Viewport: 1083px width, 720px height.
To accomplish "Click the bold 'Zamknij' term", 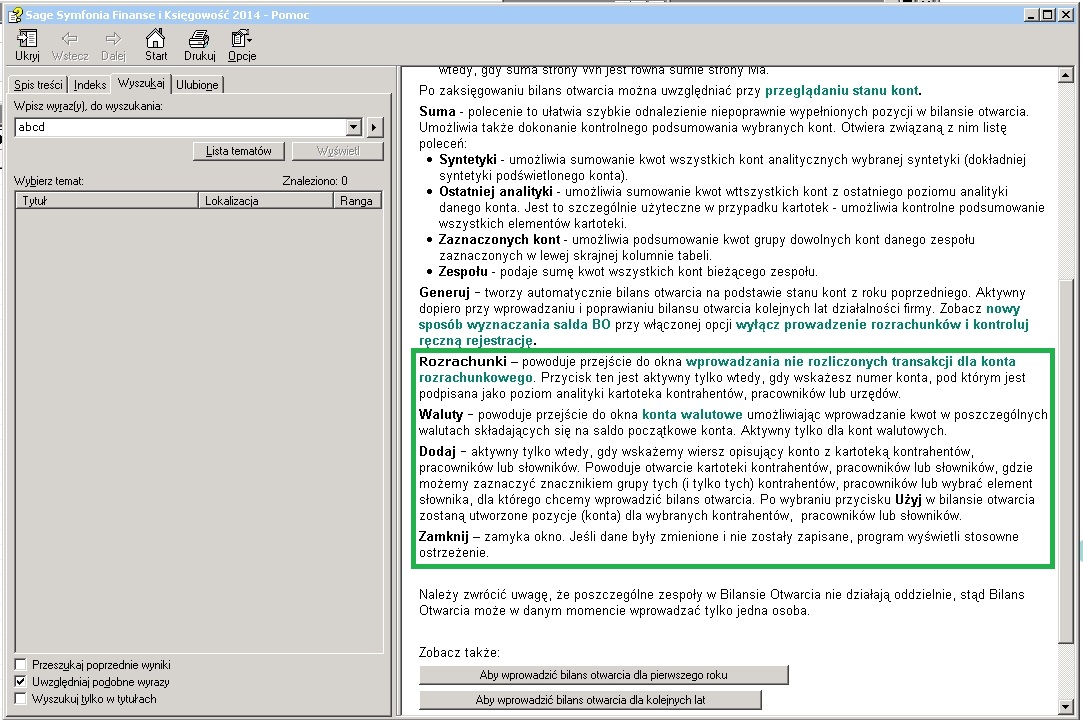I will tap(444, 536).
